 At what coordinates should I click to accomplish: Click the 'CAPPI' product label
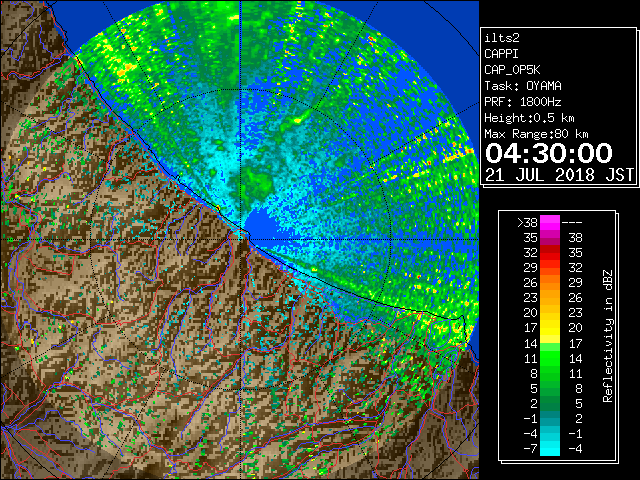click(501, 54)
